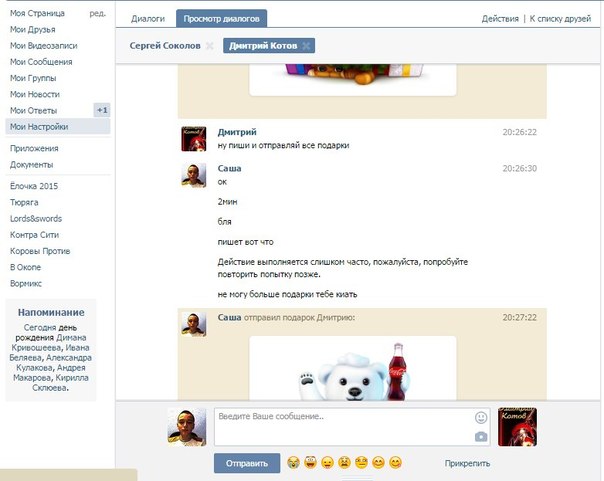Open the Действия menu
This screenshot has width=604, height=481.
[500, 18]
